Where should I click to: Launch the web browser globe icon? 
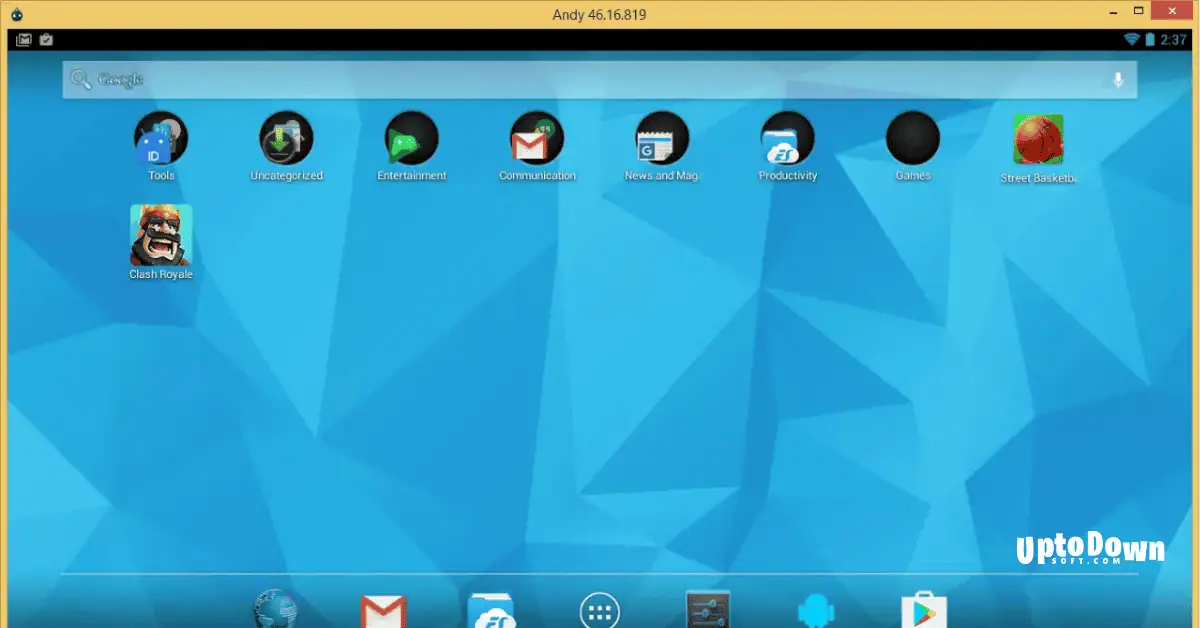coord(275,608)
